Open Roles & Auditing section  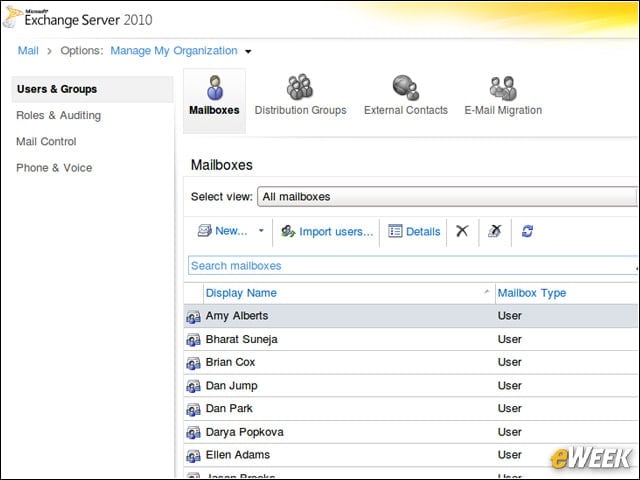click(58, 116)
